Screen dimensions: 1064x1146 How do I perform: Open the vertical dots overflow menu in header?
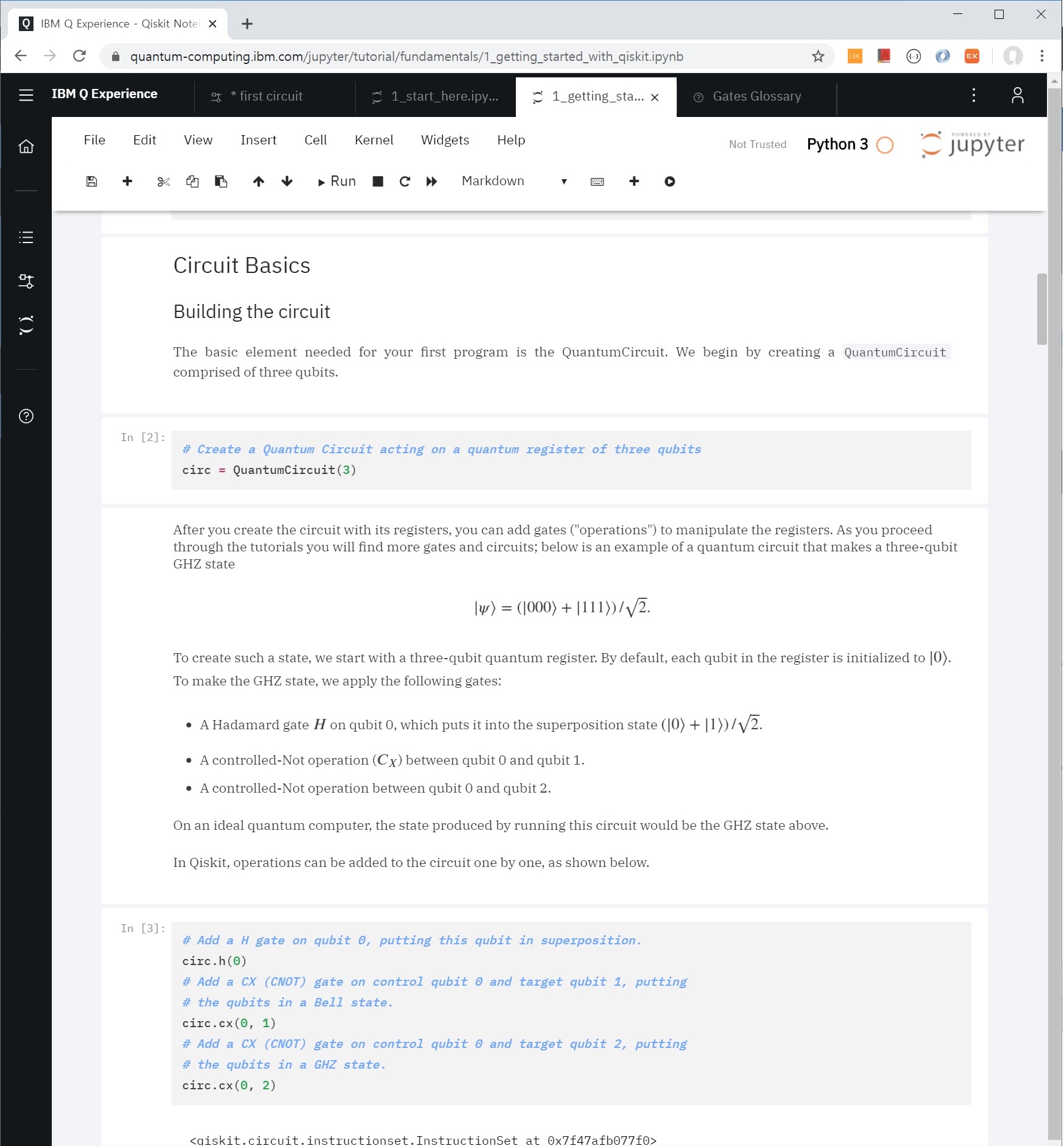pyautogui.click(x=974, y=95)
